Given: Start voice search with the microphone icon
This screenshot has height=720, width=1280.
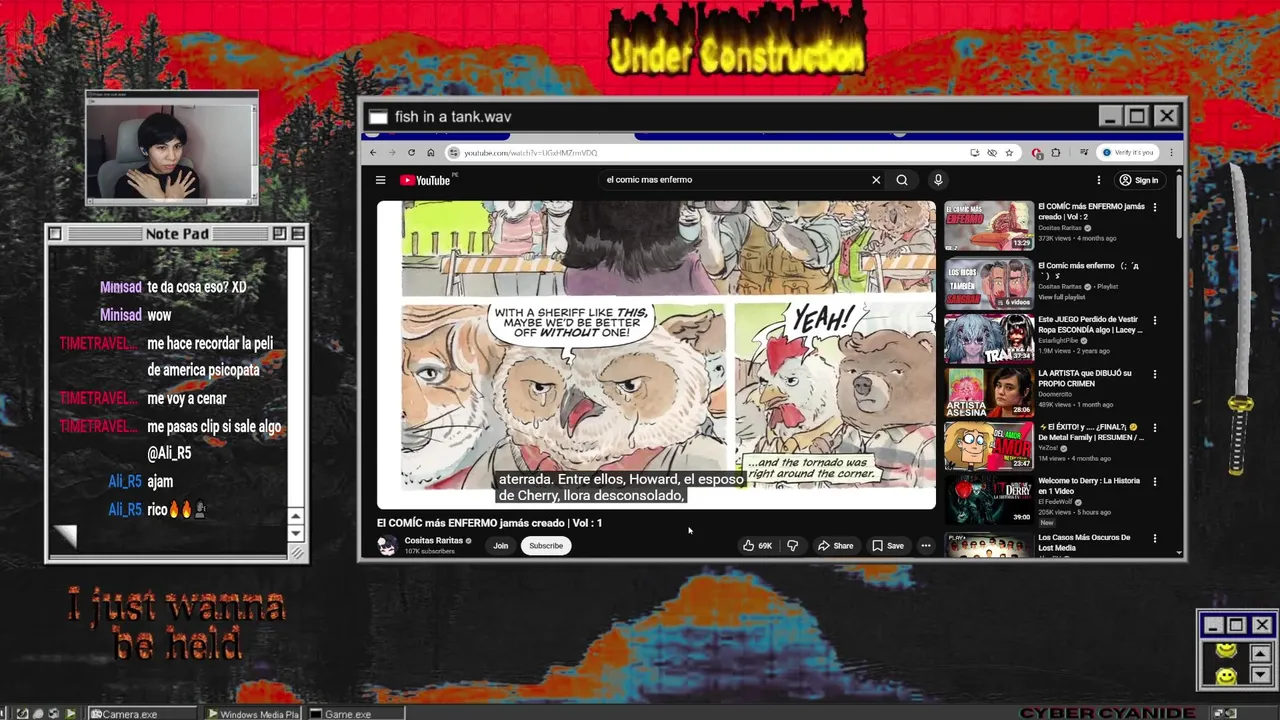Looking at the screenshot, I should tap(938, 180).
